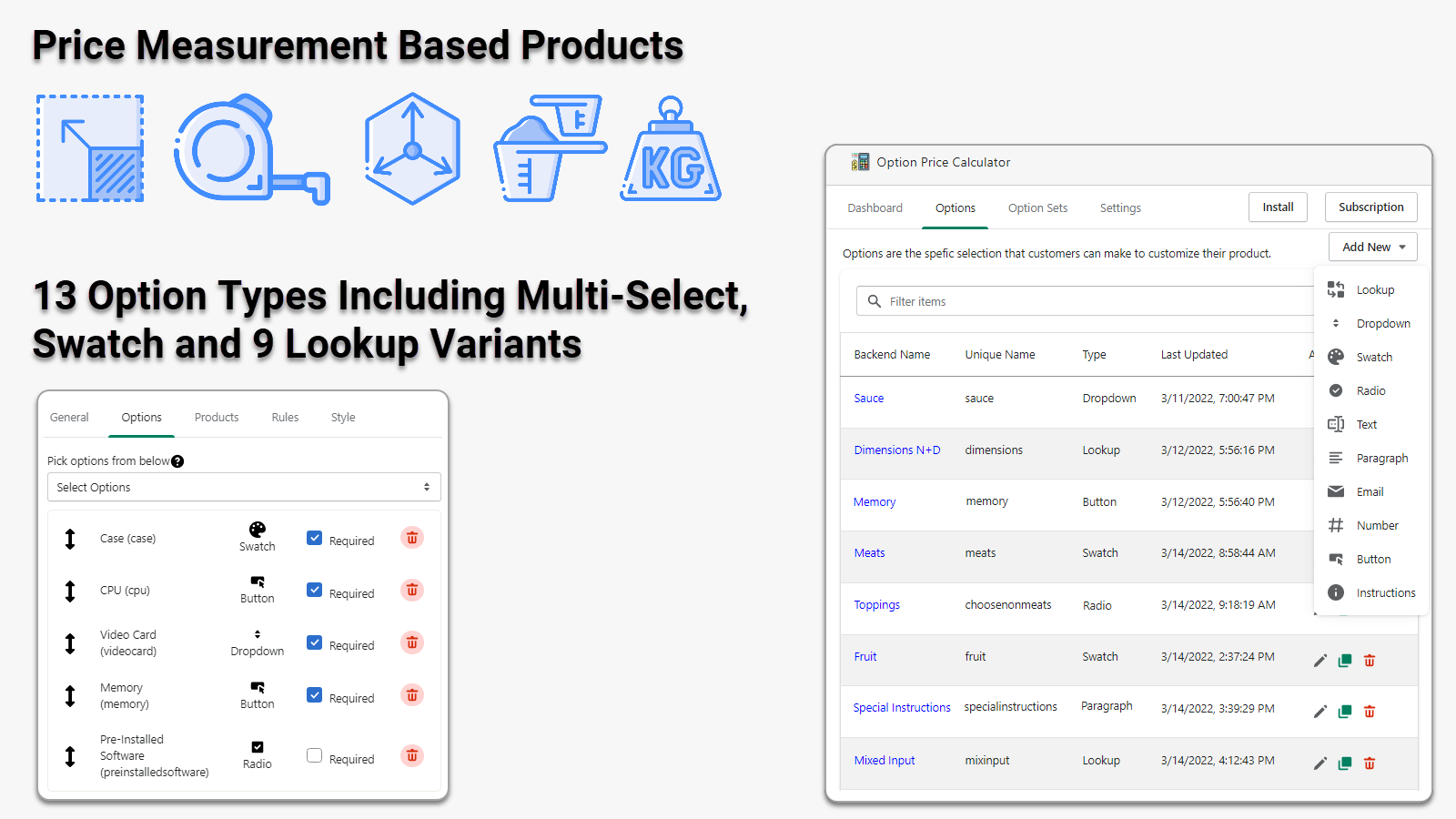Choose Swatch from Add New menu
The image size is (1456, 819).
1370,358
